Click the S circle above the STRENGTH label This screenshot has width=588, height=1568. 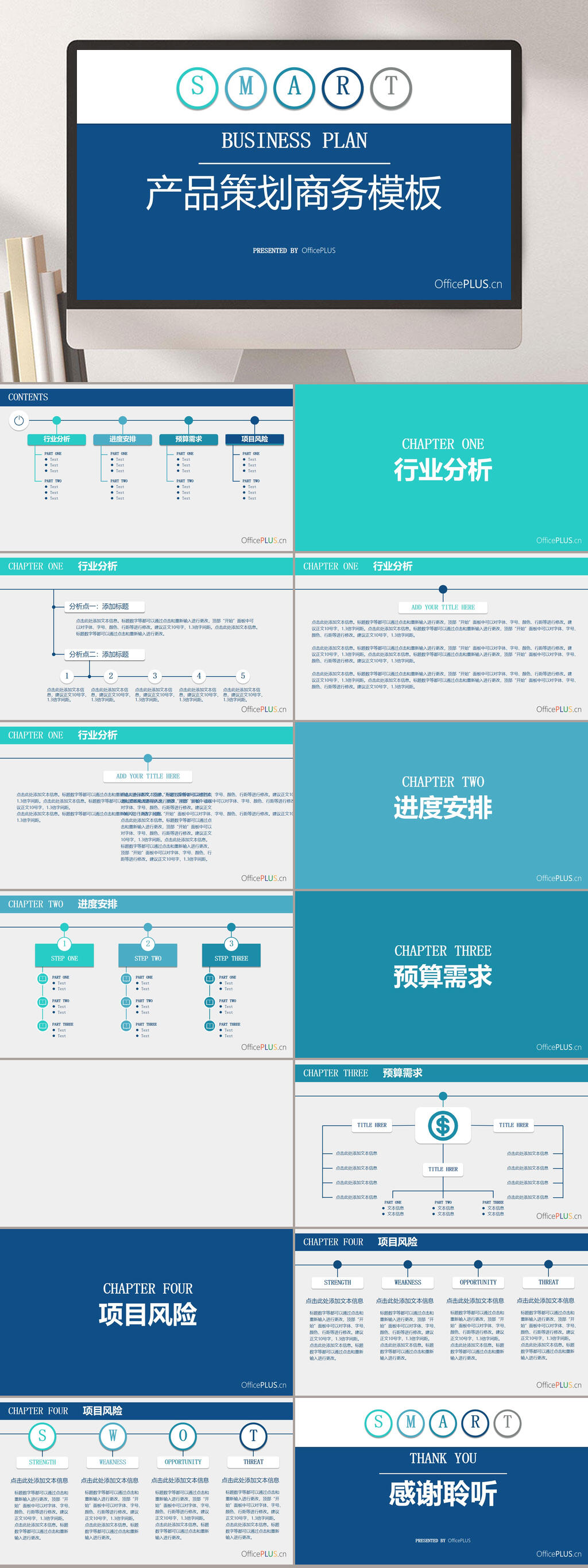42,1436
